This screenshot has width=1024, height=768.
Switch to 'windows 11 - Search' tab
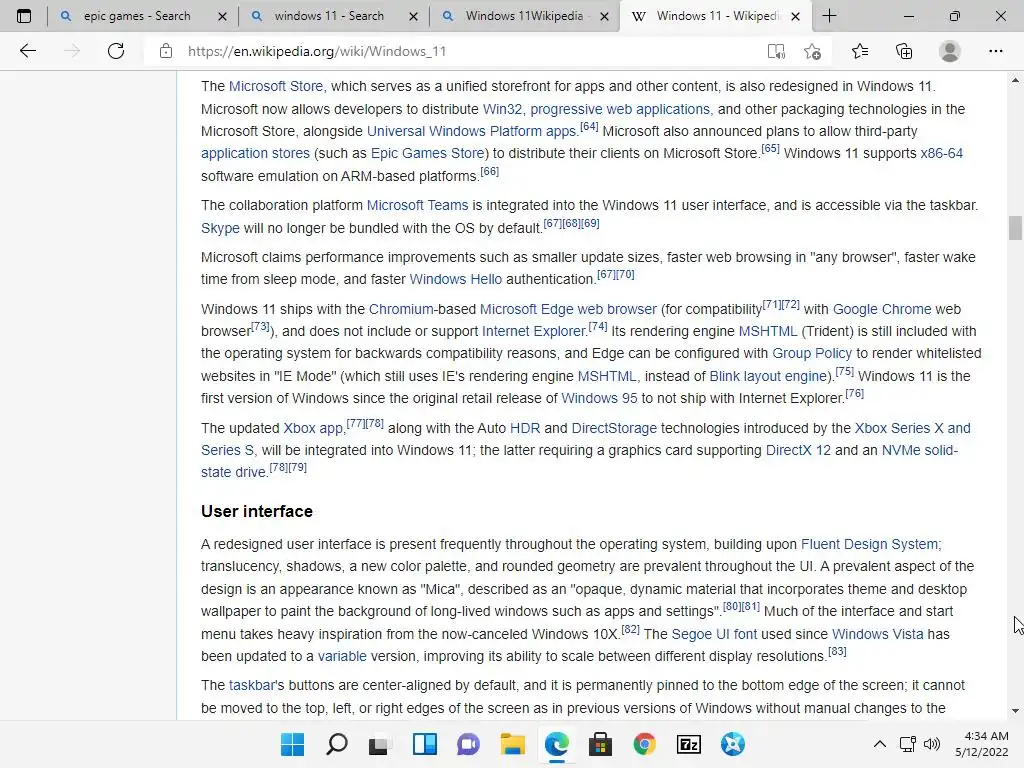pyautogui.click(x=328, y=16)
